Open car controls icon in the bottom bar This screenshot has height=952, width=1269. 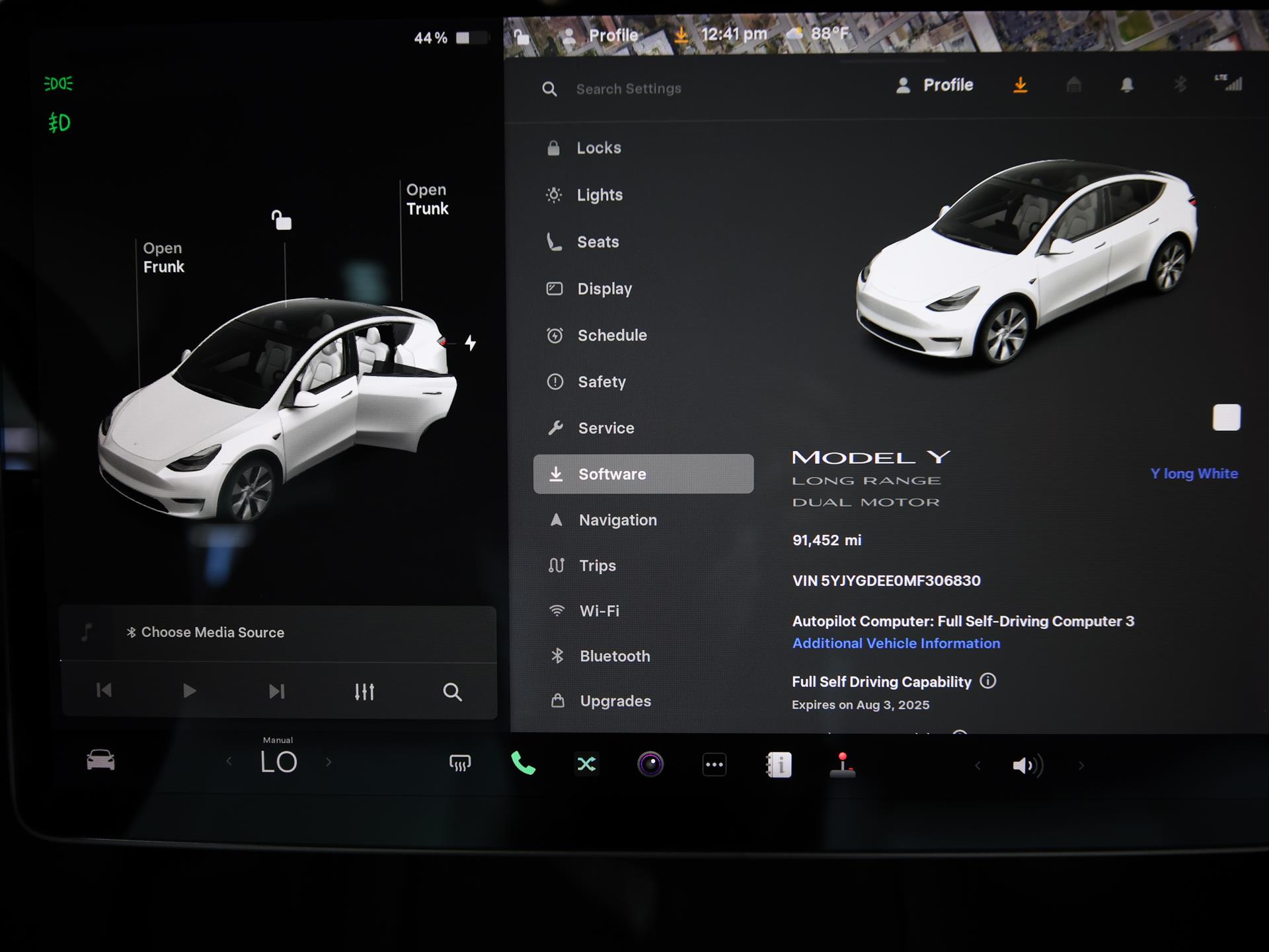100,760
